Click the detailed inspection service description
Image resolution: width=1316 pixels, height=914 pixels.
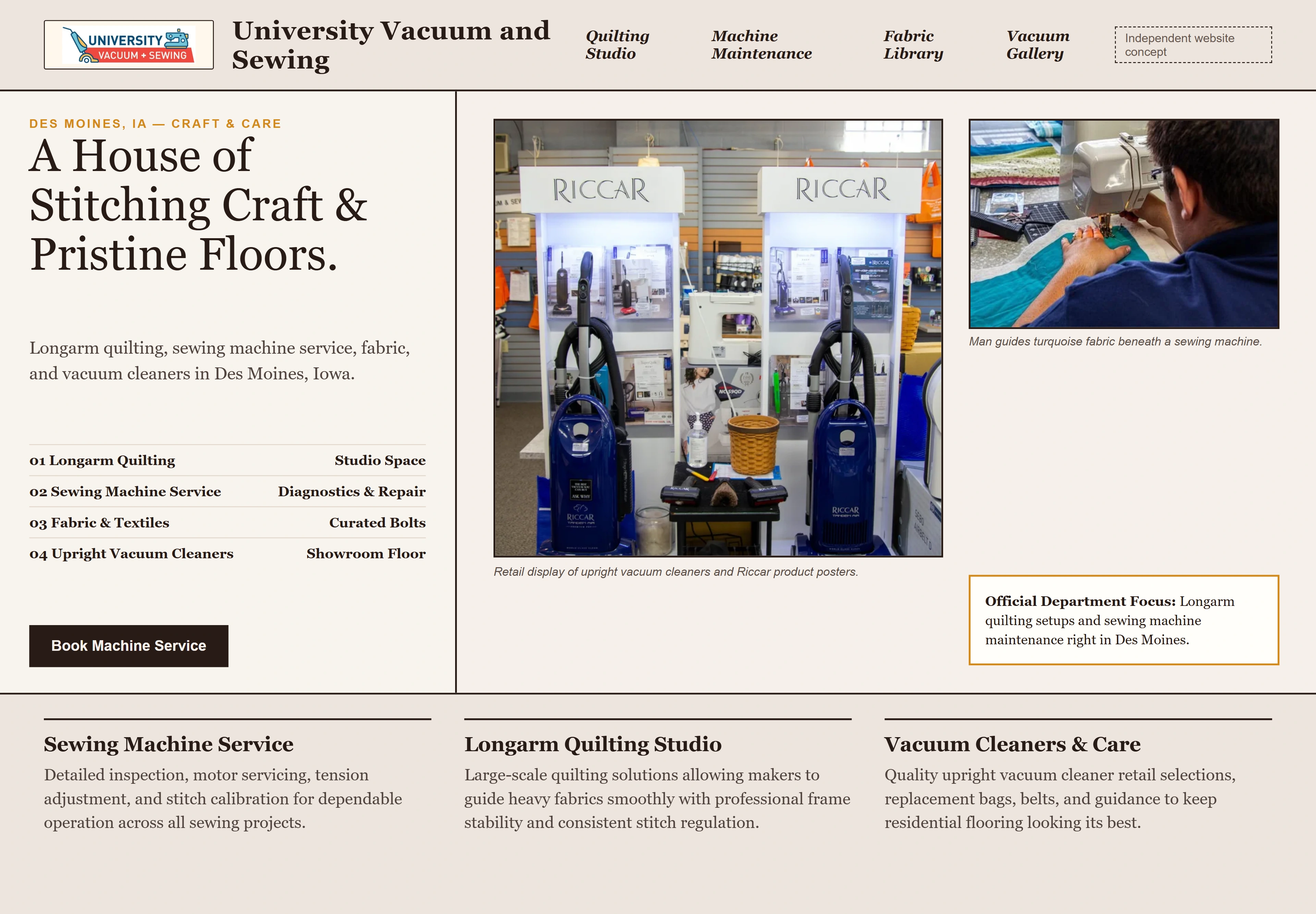(223, 798)
